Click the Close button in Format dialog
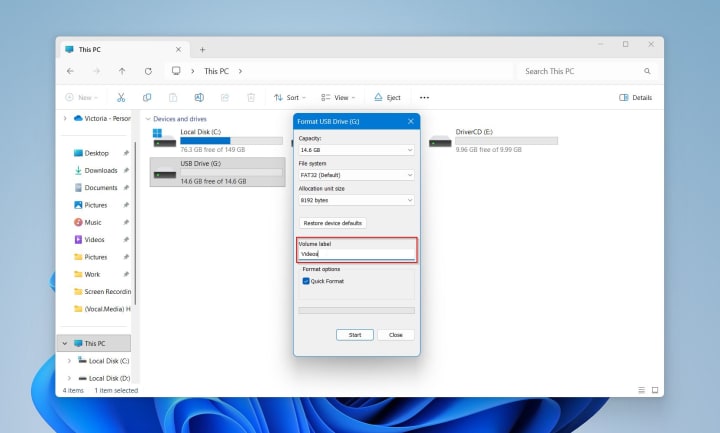 click(x=395, y=335)
